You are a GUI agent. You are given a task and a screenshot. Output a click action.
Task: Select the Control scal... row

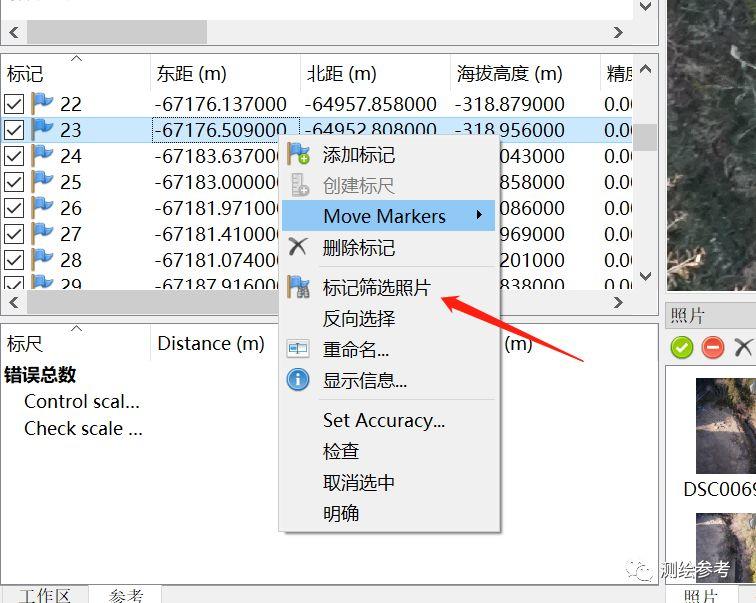(x=82, y=401)
